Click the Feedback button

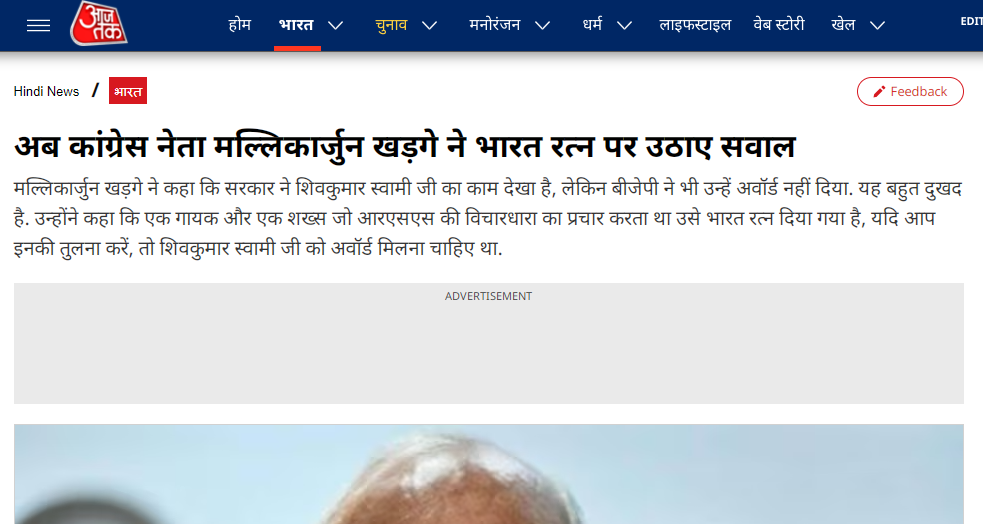pos(910,92)
